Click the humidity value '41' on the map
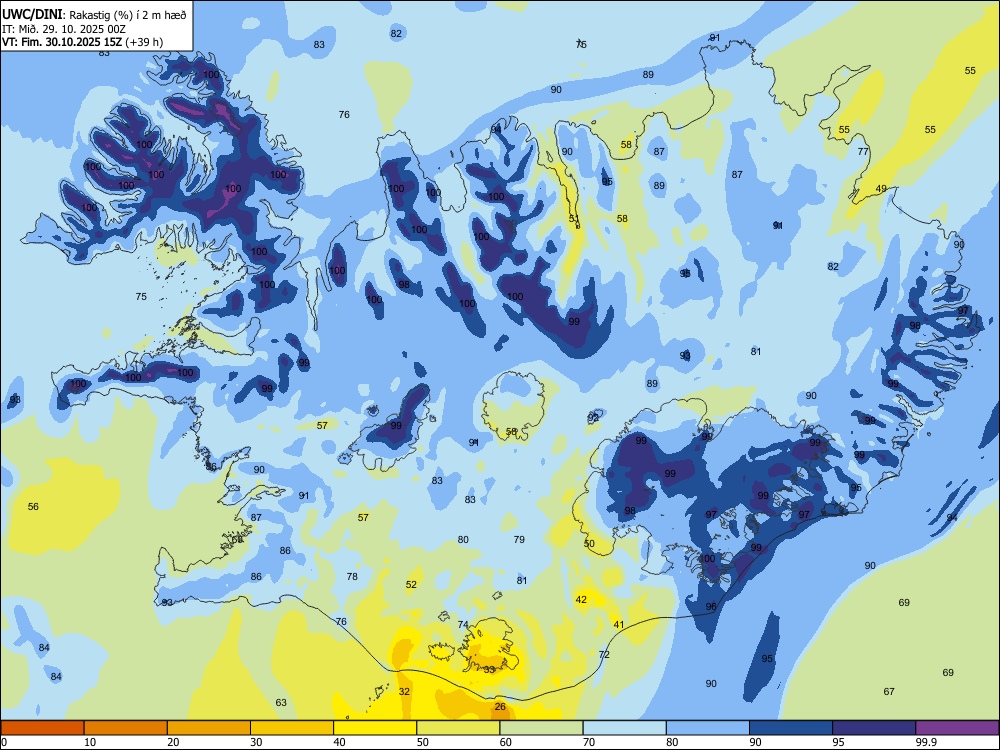The width and height of the screenshot is (1000, 750). pos(619,624)
